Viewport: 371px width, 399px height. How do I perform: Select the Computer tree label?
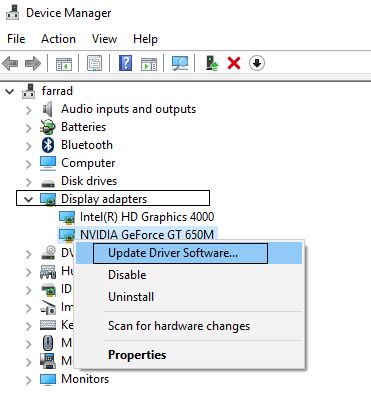point(88,163)
